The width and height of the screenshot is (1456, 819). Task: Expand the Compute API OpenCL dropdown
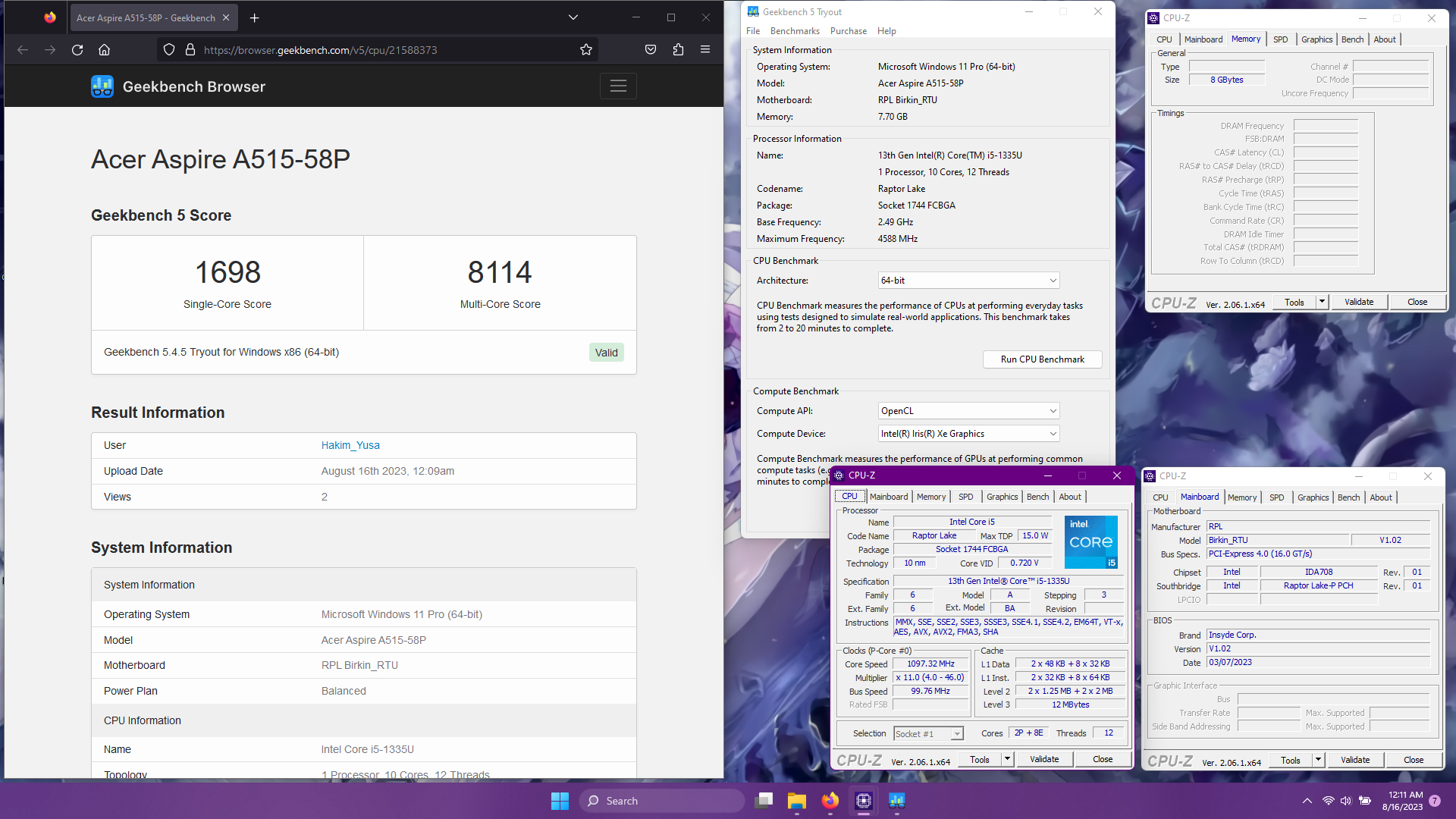968,411
